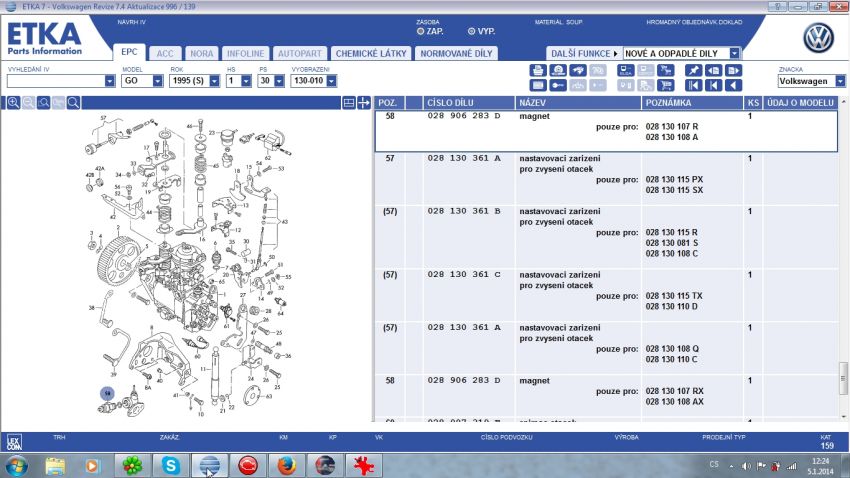The image size is (850, 478).
Task: Open Skype from the taskbar
Action: click(171, 466)
